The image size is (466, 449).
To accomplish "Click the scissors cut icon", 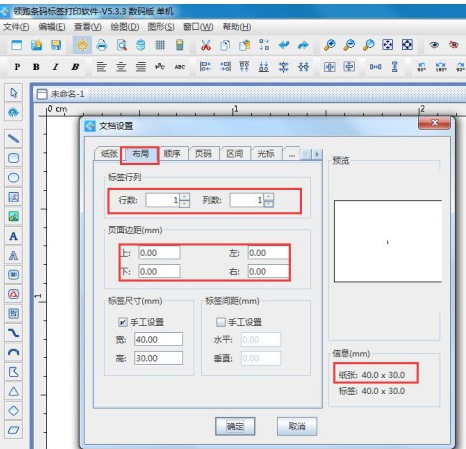I will pos(206,45).
